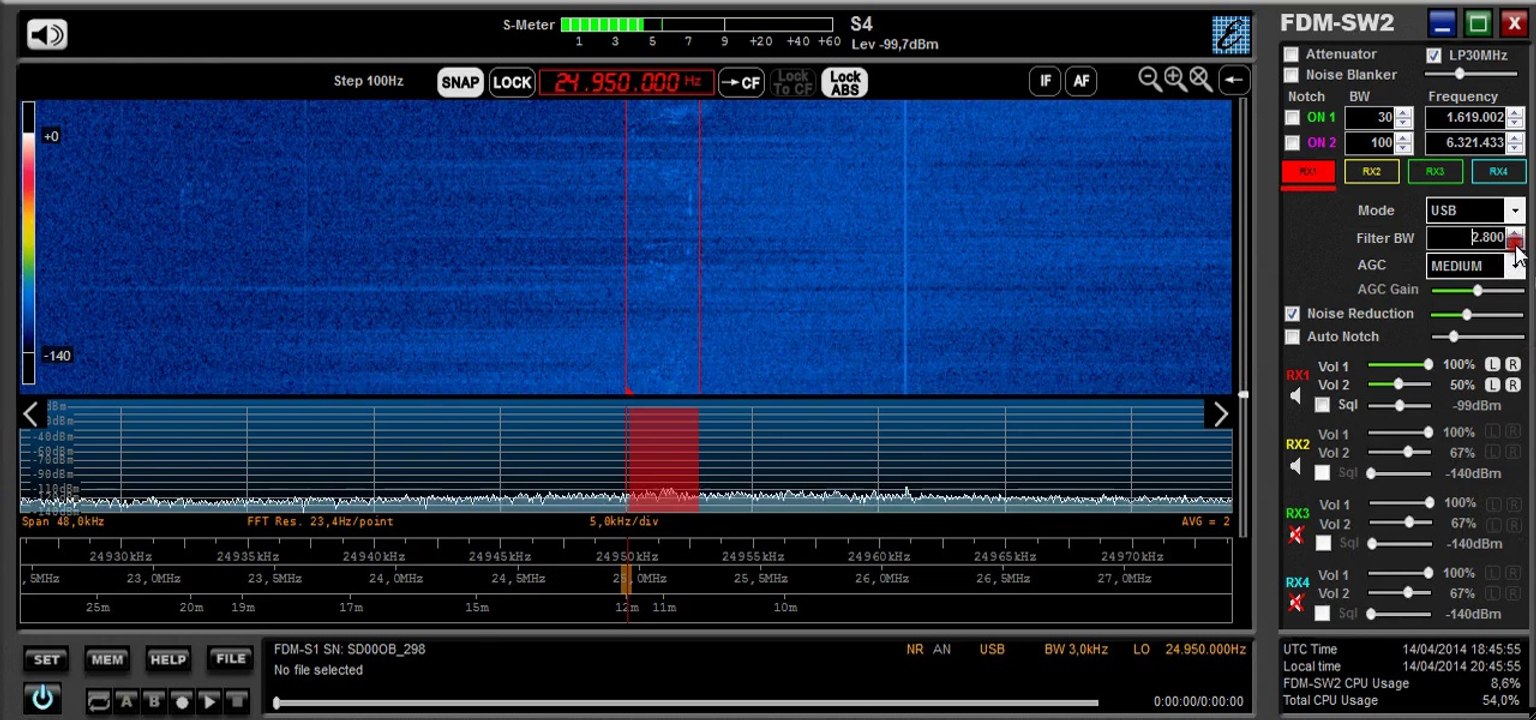
Task: Enable RX1 Sql squelch checkbox
Action: [x=1322, y=405]
